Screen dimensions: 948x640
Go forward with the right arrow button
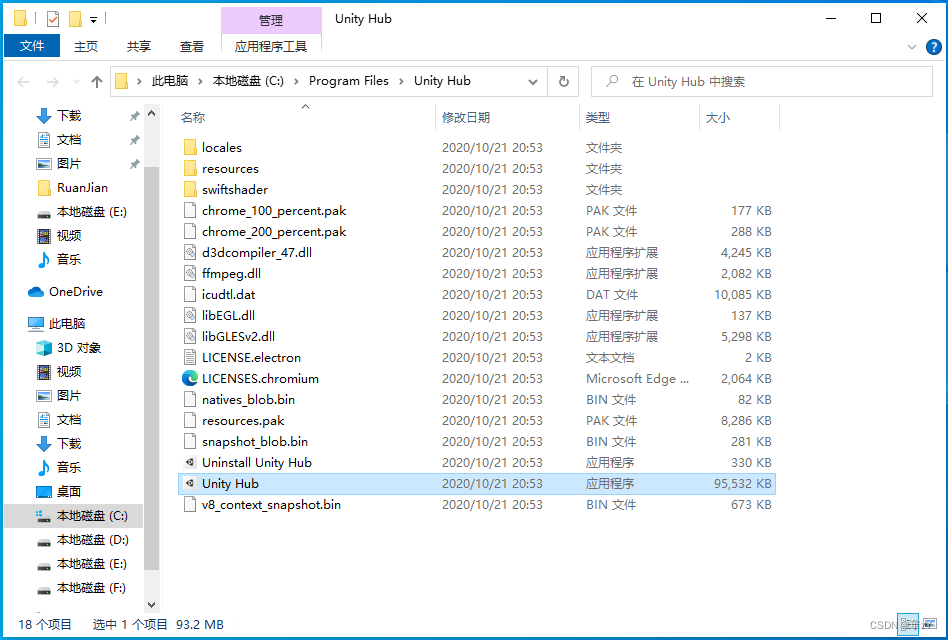tap(53, 82)
